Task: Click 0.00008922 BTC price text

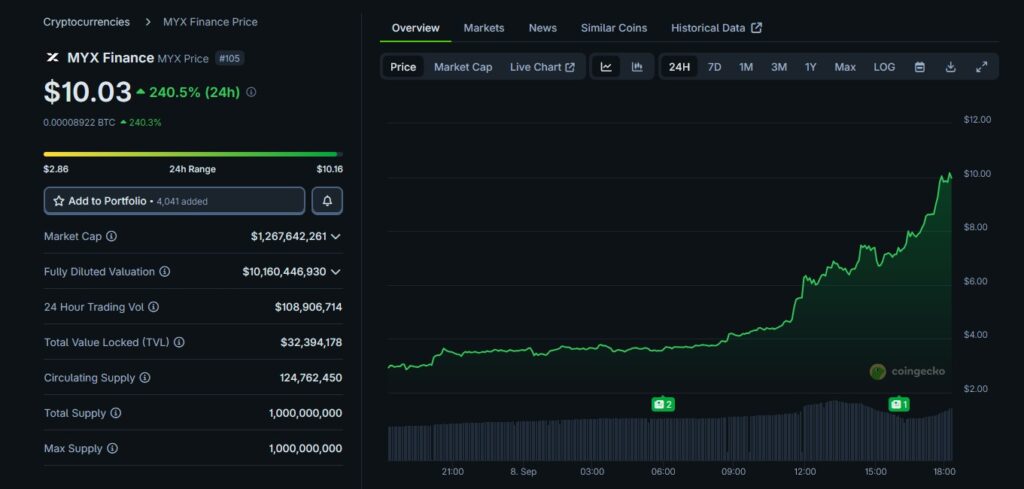Action: coord(79,122)
